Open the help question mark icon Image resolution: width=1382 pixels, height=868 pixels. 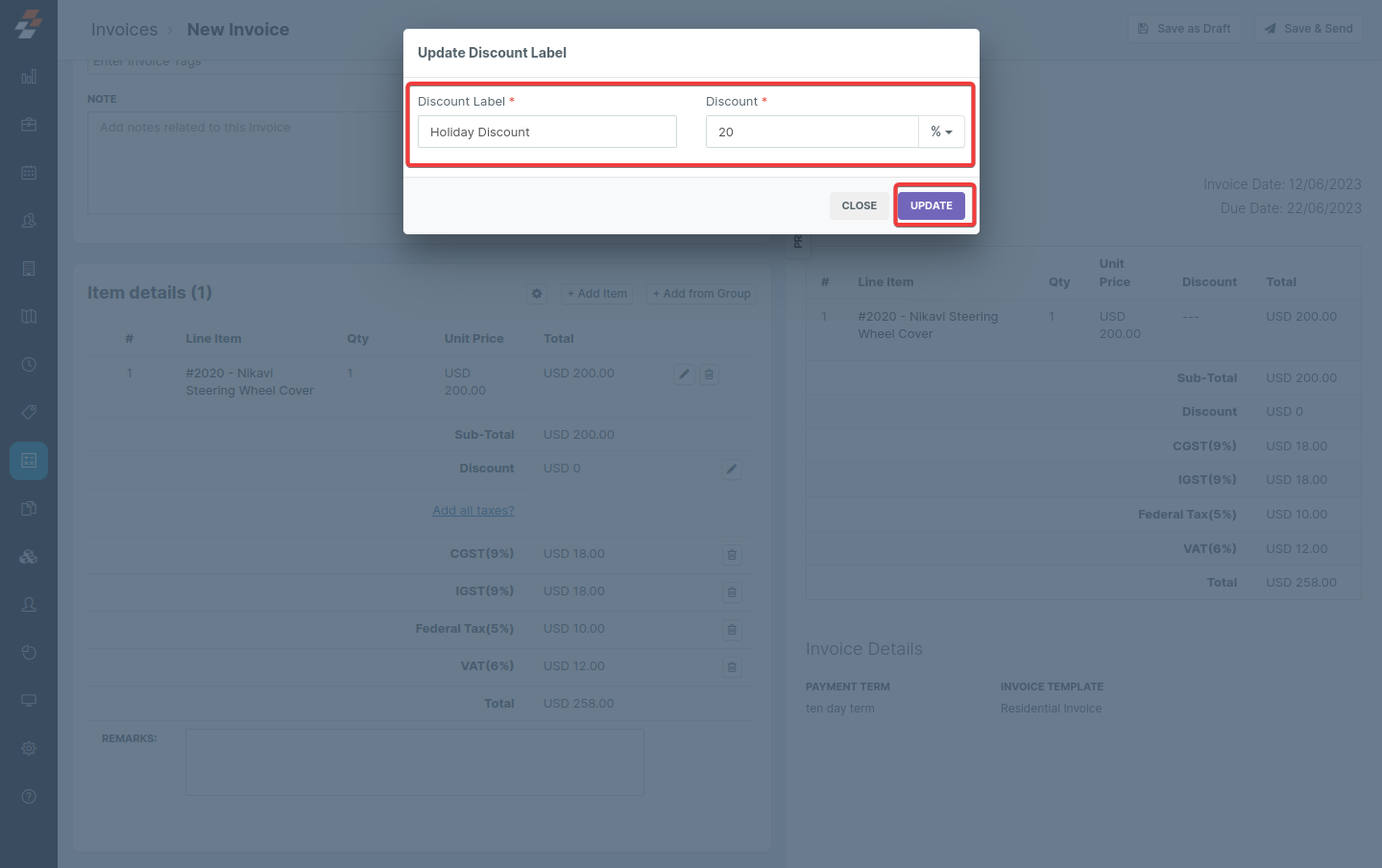pyautogui.click(x=29, y=797)
